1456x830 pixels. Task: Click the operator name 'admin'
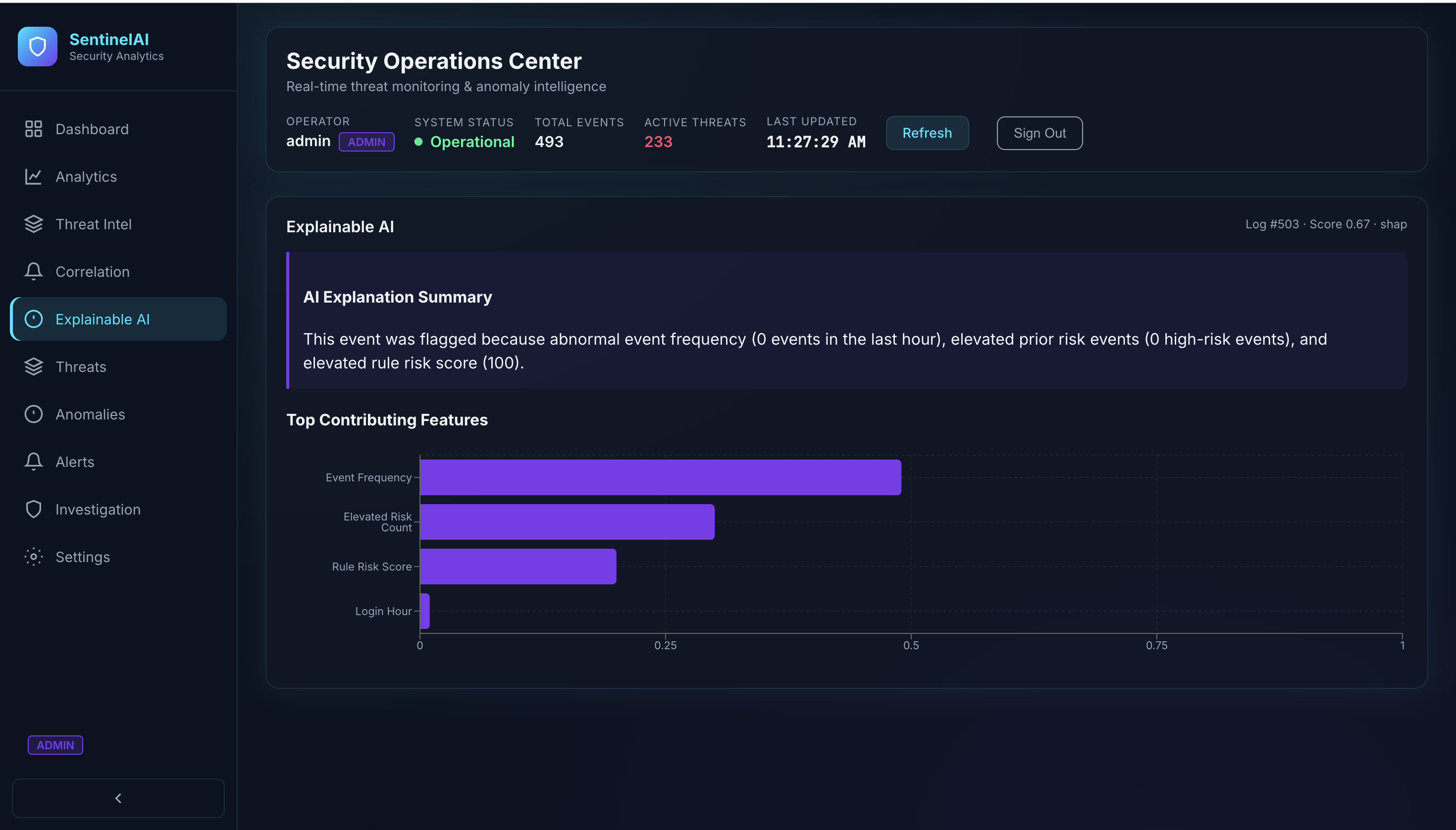[x=309, y=141]
